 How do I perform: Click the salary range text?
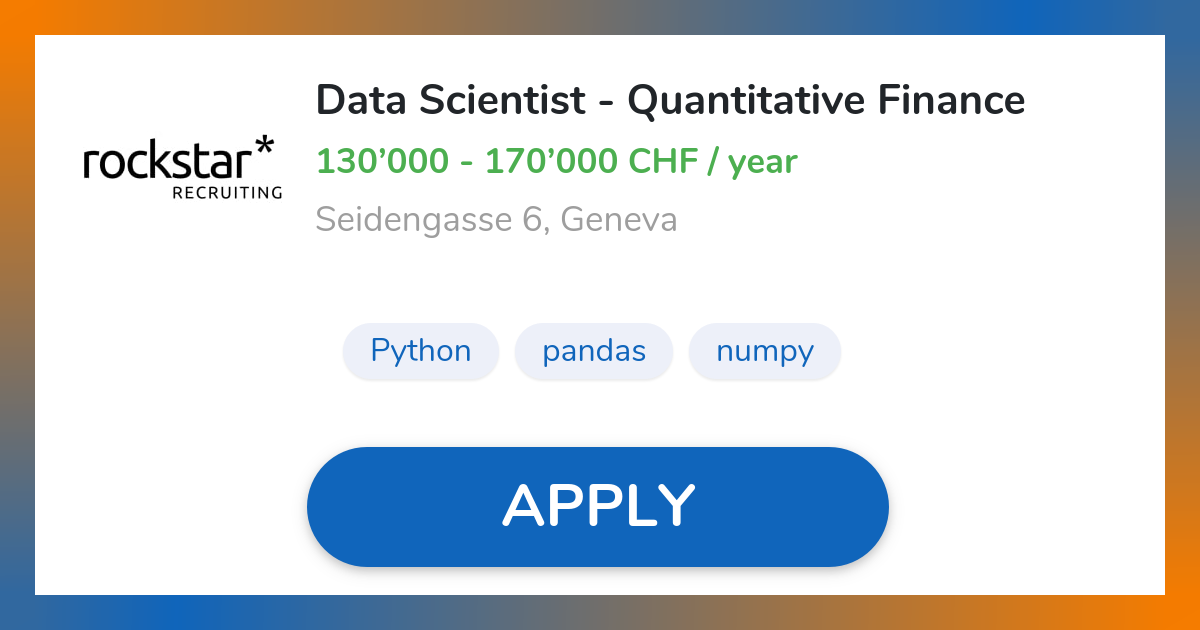pyautogui.click(x=556, y=160)
